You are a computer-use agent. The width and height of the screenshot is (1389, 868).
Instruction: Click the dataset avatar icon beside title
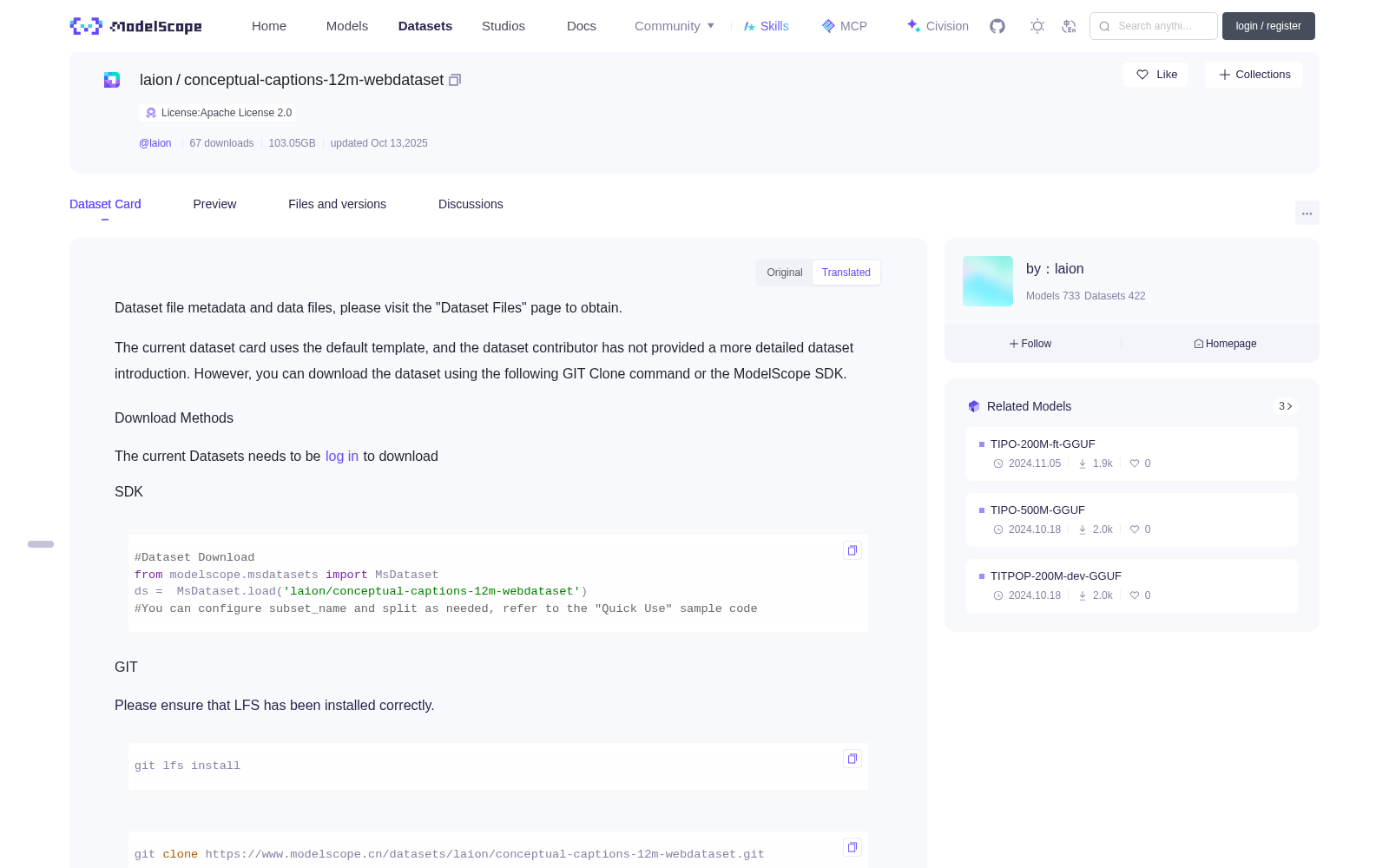pyautogui.click(x=112, y=80)
